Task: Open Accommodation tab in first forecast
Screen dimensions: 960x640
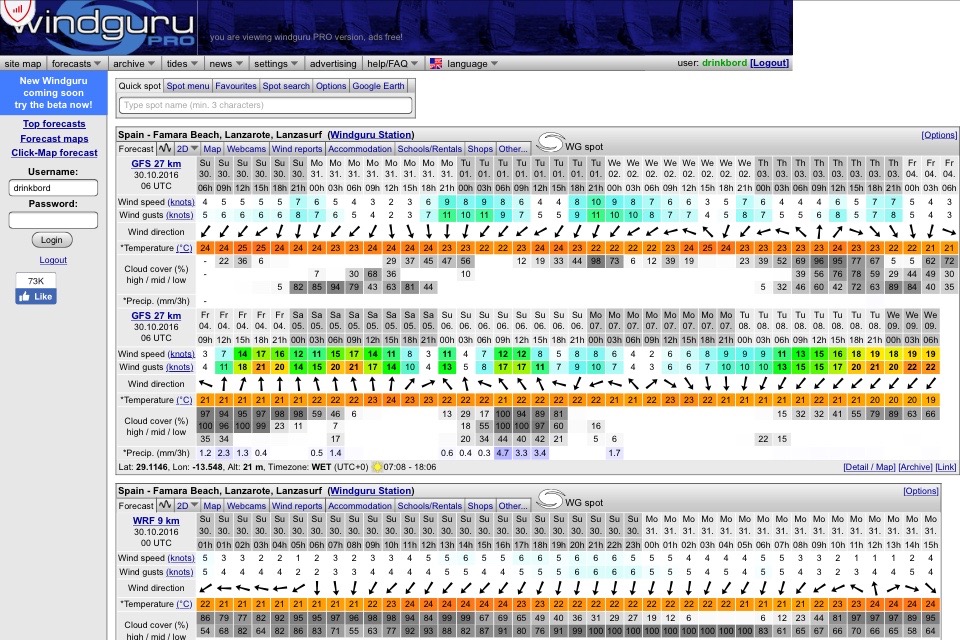Action: tap(359, 149)
